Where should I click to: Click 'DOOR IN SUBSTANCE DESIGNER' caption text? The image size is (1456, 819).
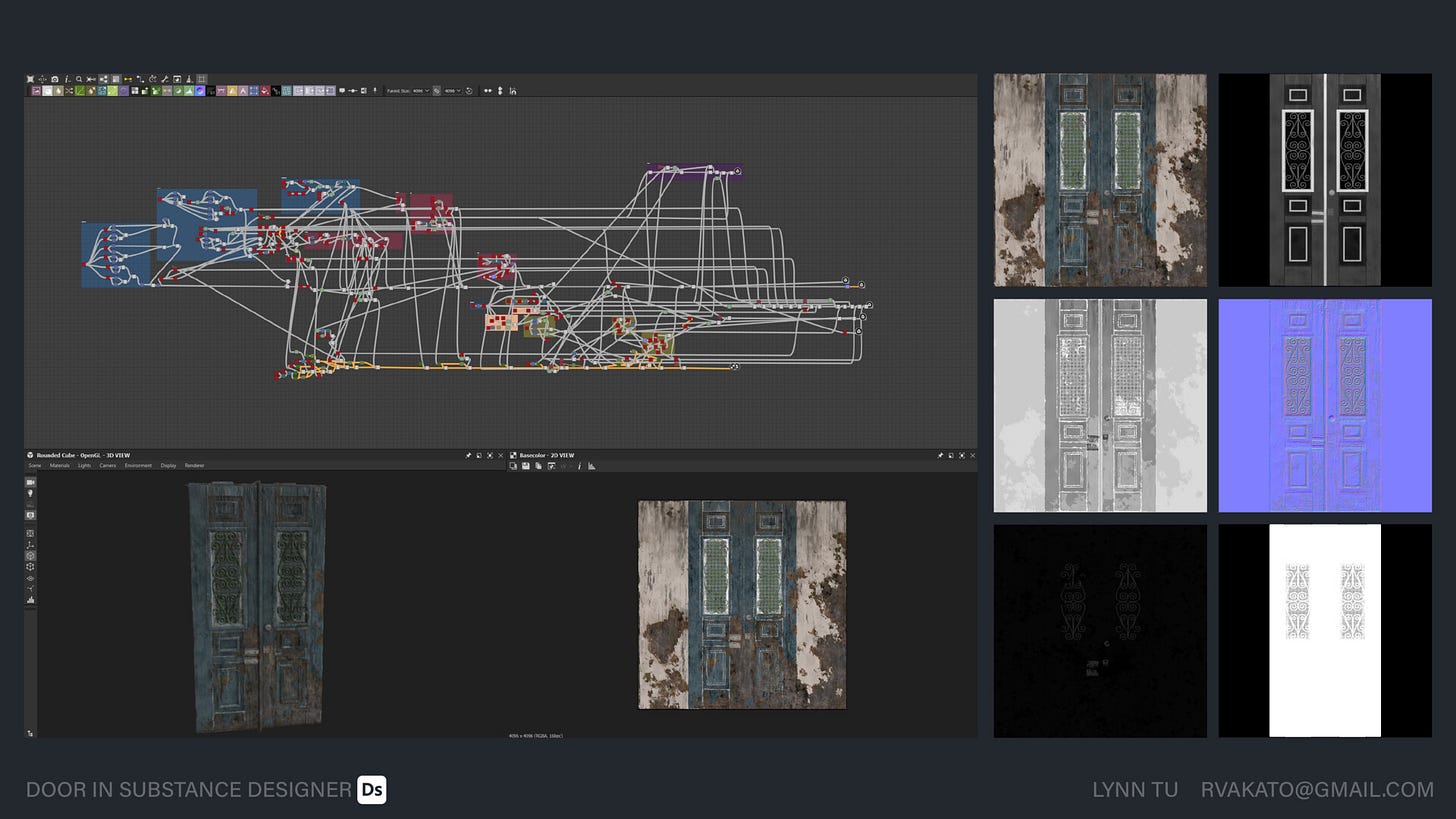(189, 790)
